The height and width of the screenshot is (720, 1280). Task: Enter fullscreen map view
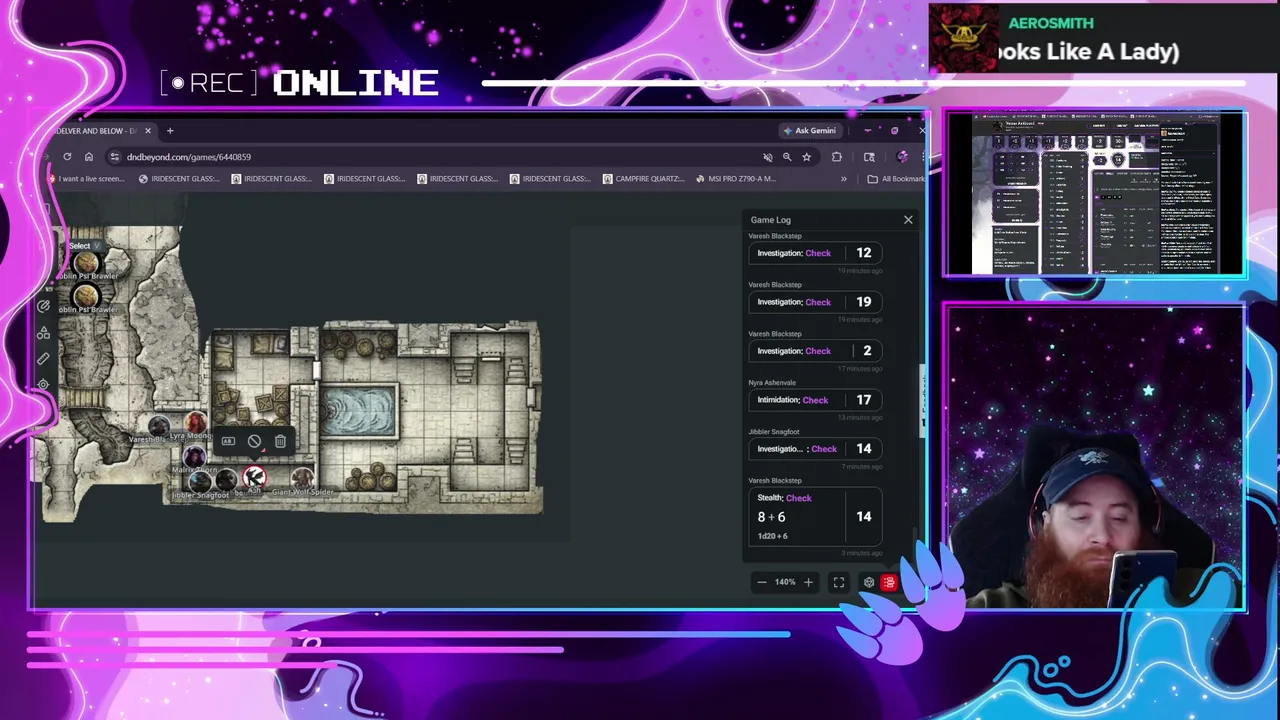coord(839,582)
